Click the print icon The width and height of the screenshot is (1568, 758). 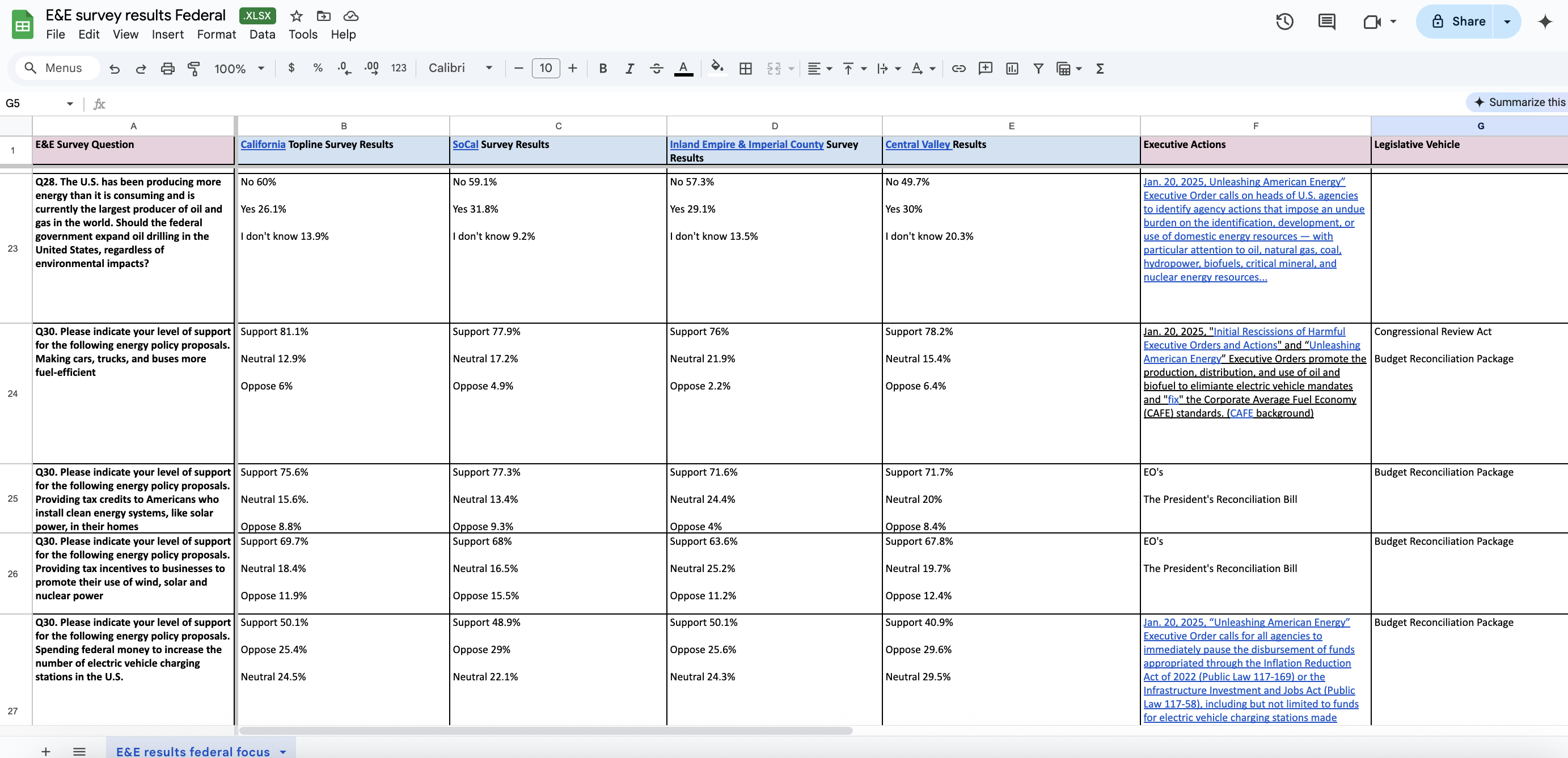[x=167, y=69]
